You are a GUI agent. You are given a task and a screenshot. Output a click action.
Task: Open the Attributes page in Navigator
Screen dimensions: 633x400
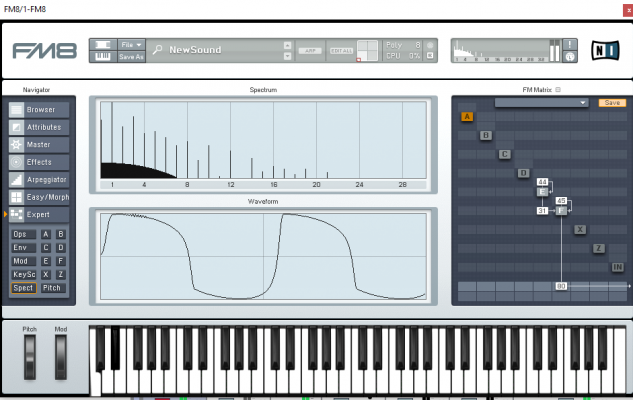click(39, 127)
